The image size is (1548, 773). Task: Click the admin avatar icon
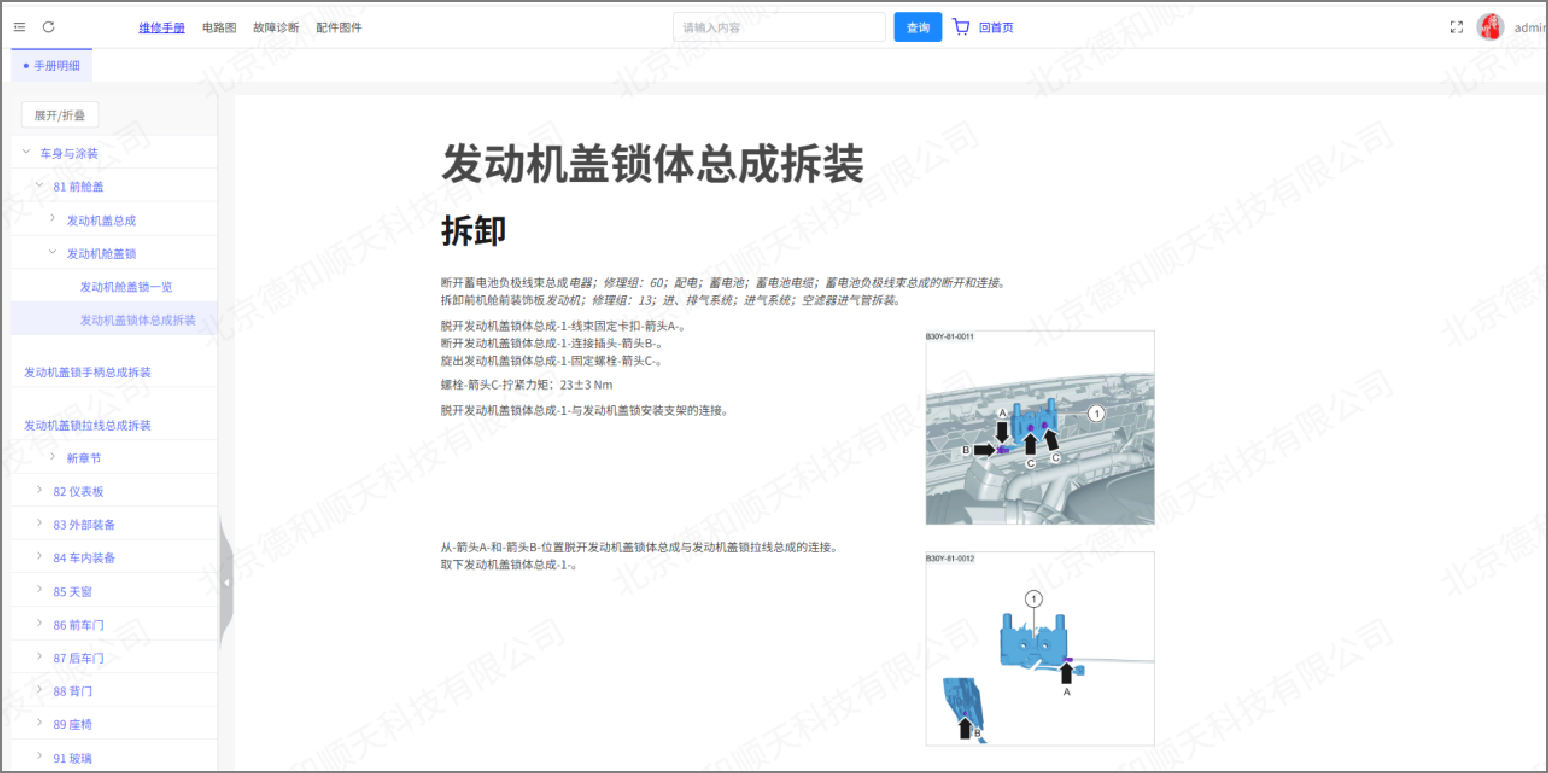click(1490, 25)
